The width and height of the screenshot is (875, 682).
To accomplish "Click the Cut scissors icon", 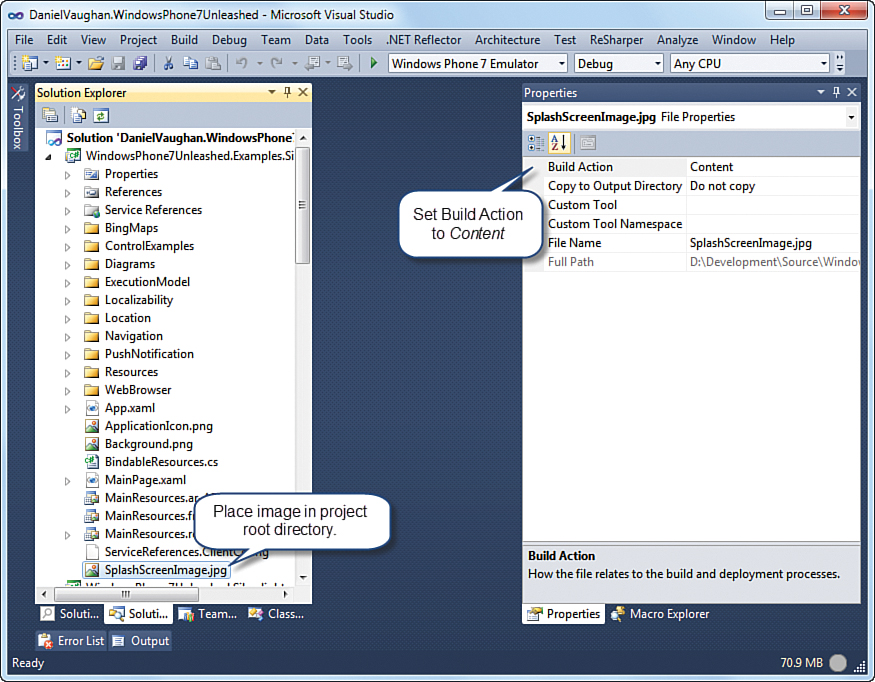I will click(x=168, y=63).
